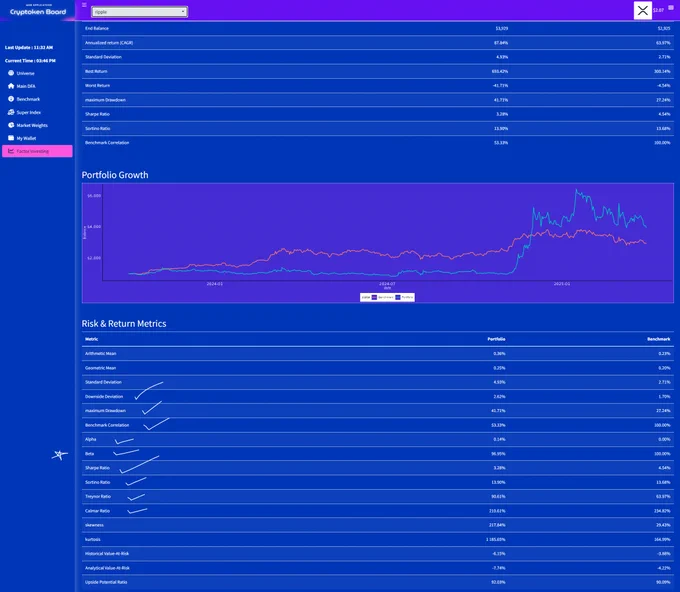Click the Alpha row label
Viewport: 680px width, 592px height.
pos(91,439)
